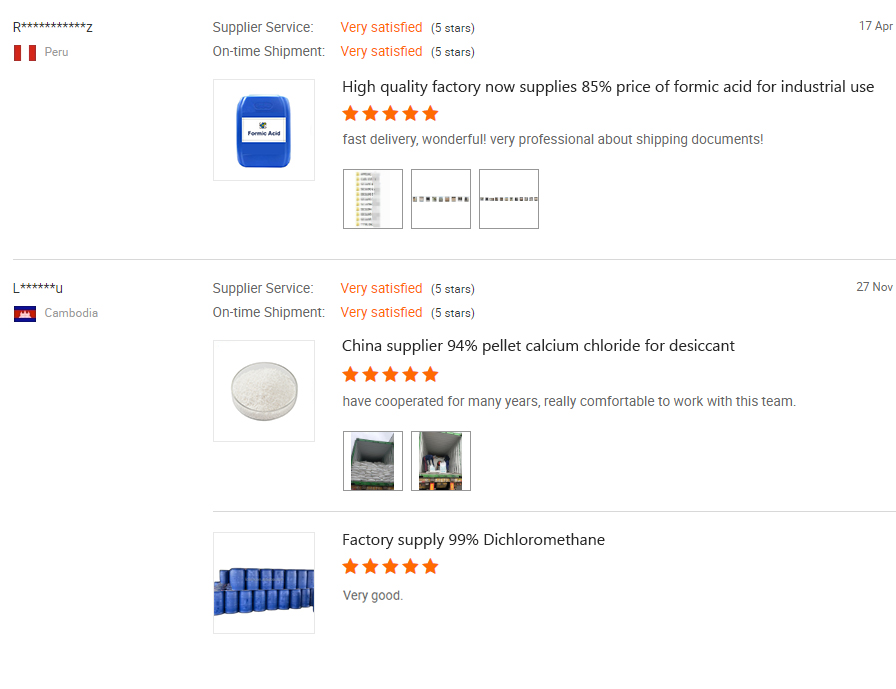
Task: Open the 94% pellet calcium chloride title link
Action: [538, 346]
